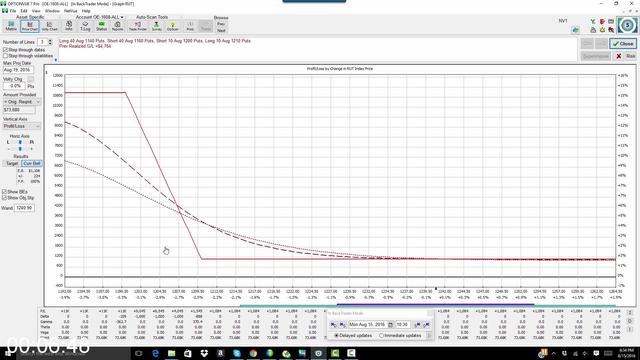Open the Account OE-1608-ALL dropdown
The height and width of the screenshot is (360, 640).
pyautogui.click(x=100, y=17)
